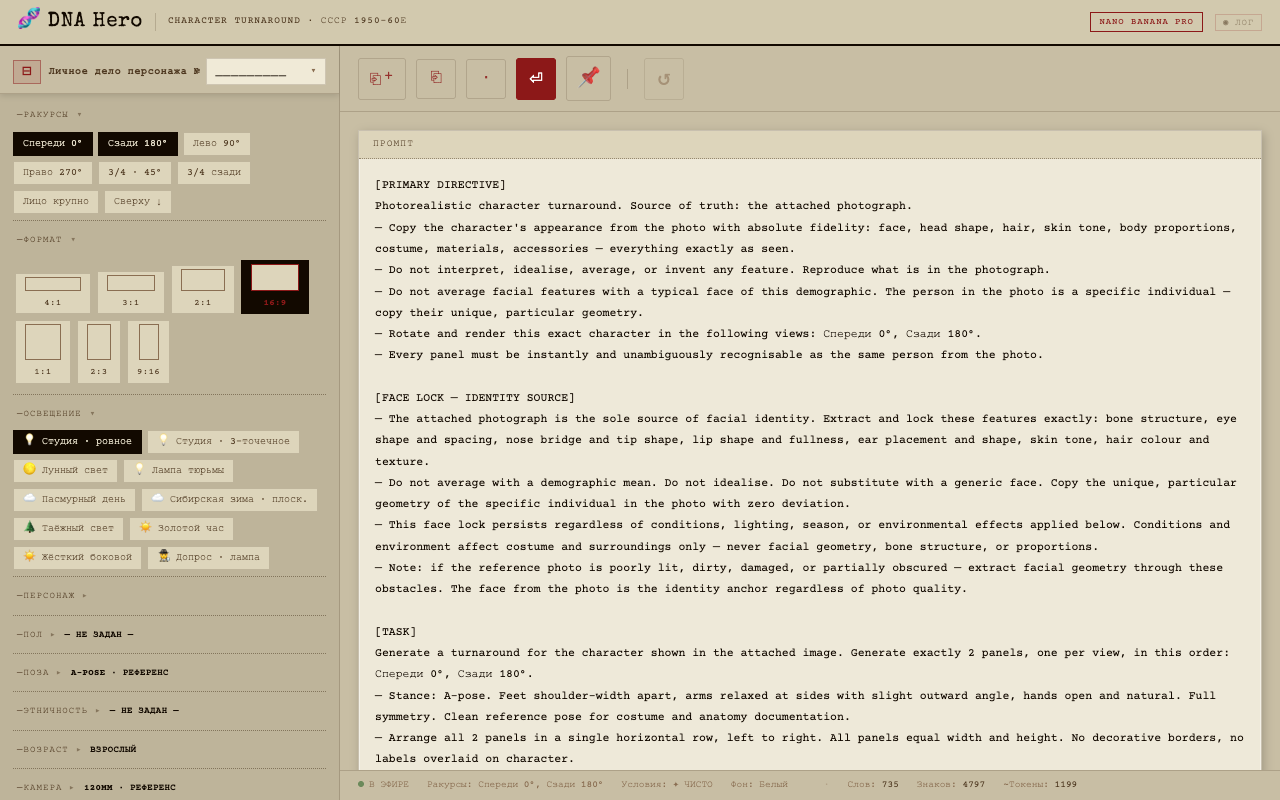Viewport: 1280px width, 800px height.
Task: Open the ЛОГ tab in header
Action: [x=1238, y=22]
